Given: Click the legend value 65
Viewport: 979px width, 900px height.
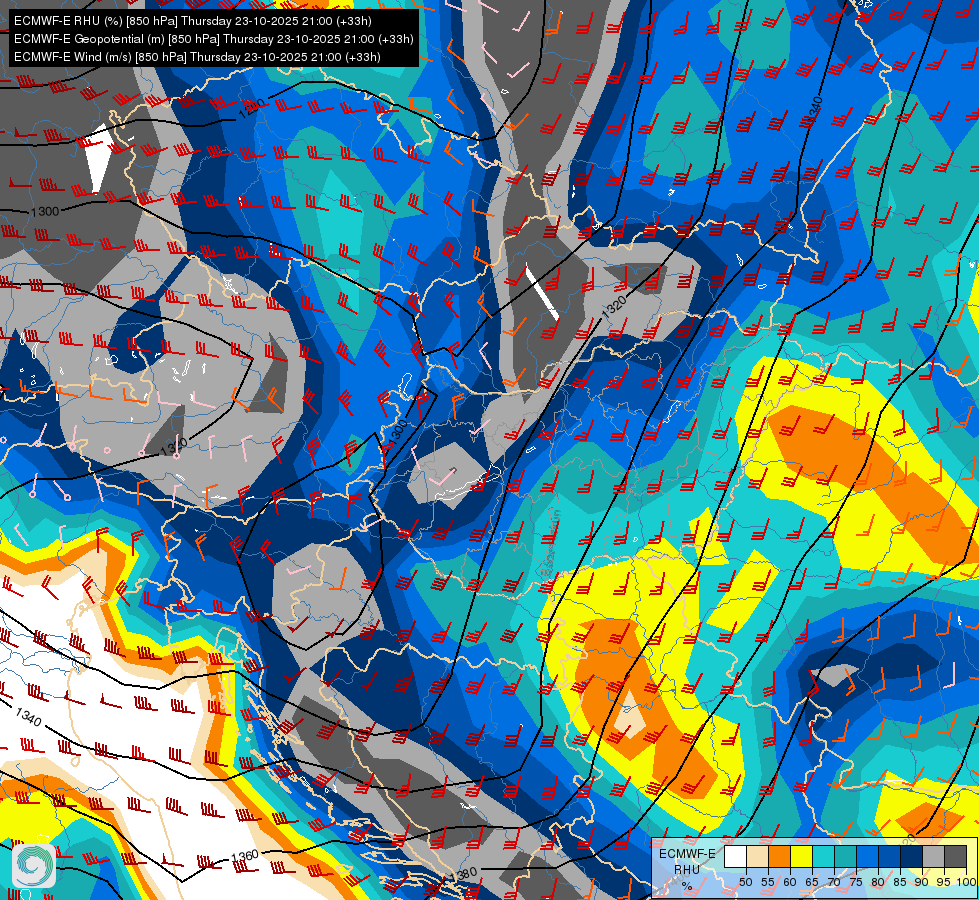Looking at the screenshot, I should pyautogui.click(x=812, y=882).
